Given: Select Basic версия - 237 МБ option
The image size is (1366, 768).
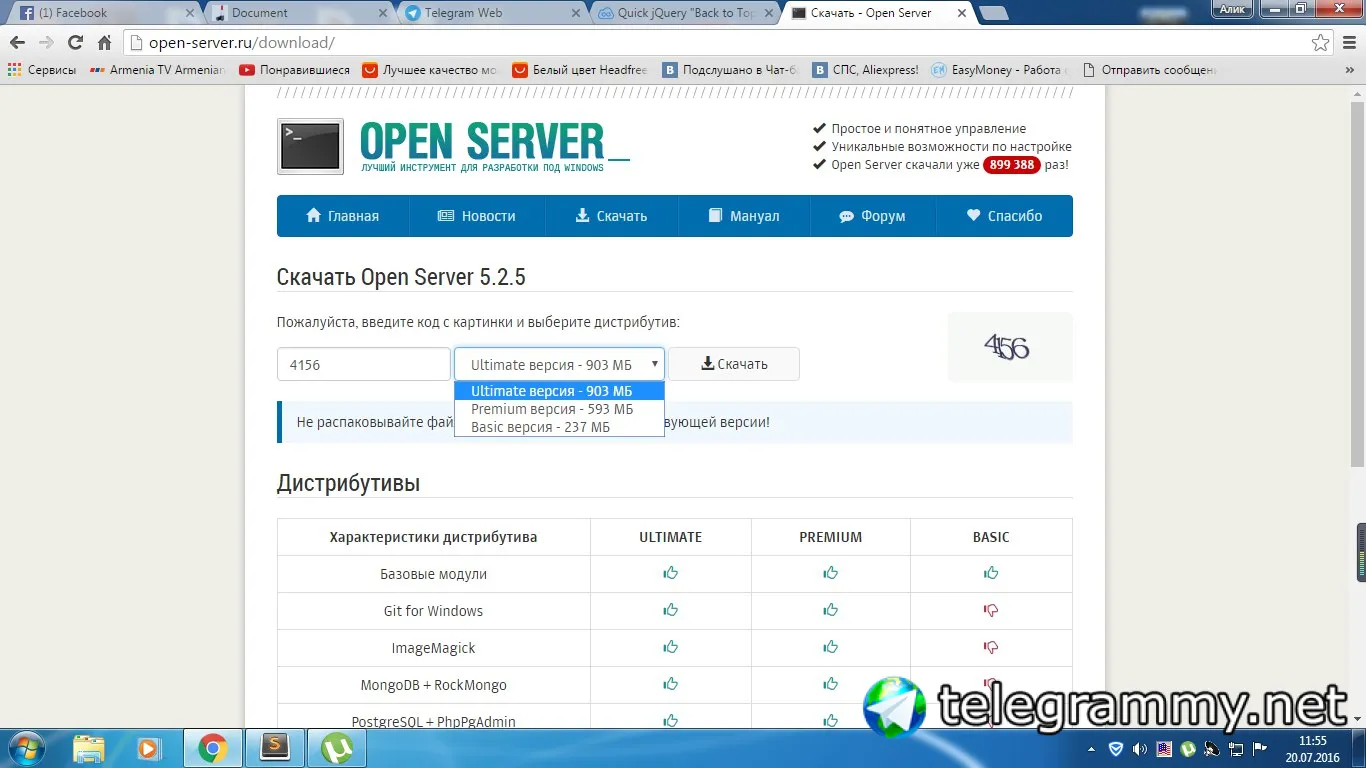Looking at the screenshot, I should [x=559, y=427].
